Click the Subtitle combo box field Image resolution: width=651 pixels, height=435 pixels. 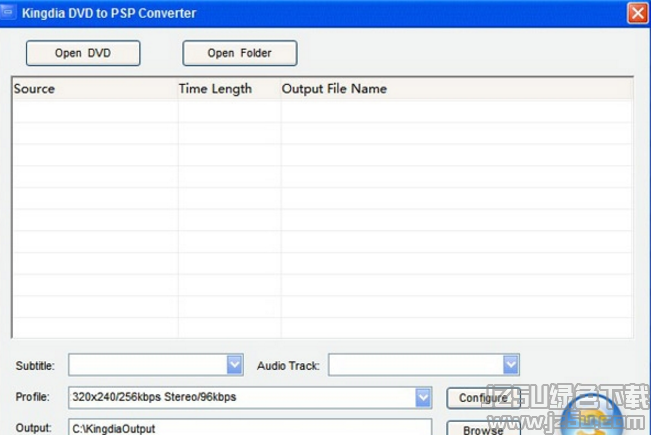point(156,365)
